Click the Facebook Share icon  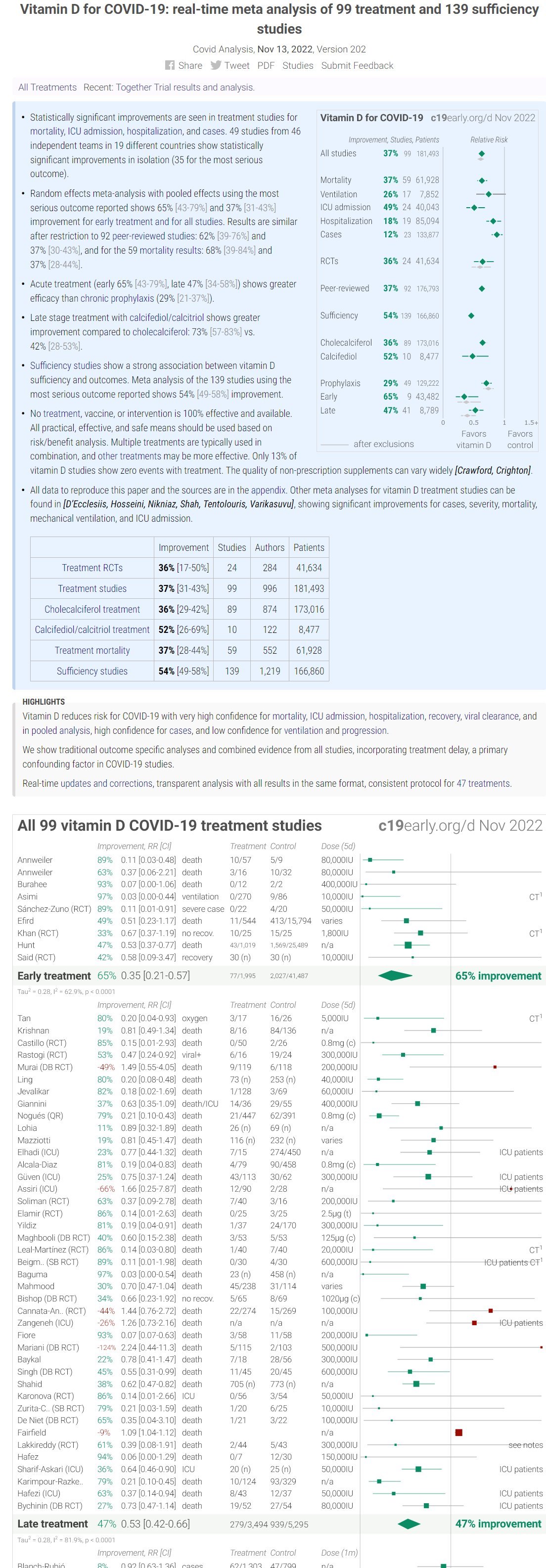pos(170,66)
